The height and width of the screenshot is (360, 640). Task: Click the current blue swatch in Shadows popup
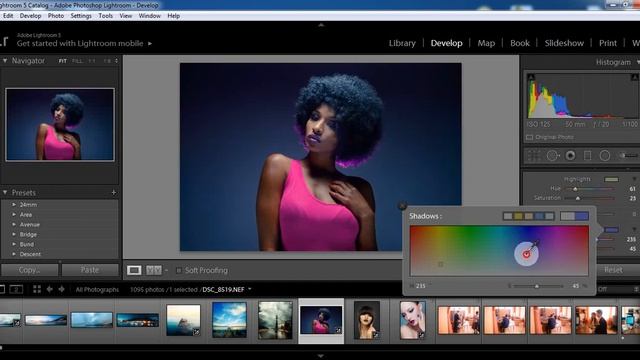coord(582,216)
